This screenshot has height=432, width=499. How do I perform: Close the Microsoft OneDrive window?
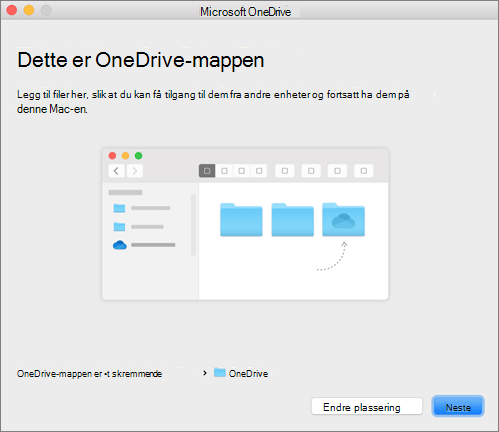tap(12, 10)
